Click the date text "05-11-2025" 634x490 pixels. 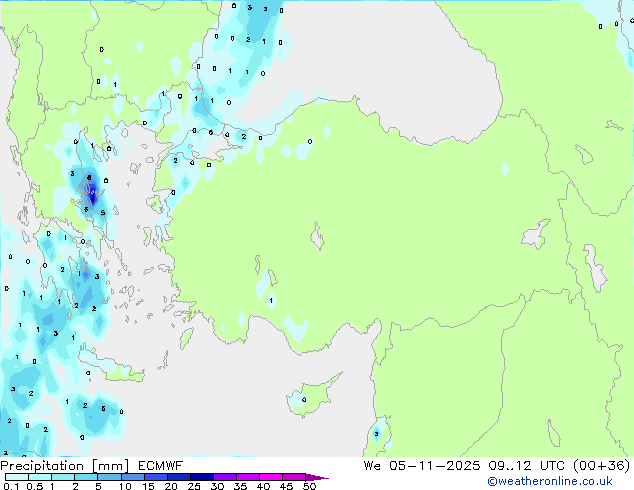pyautogui.click(x=435, y=466)
